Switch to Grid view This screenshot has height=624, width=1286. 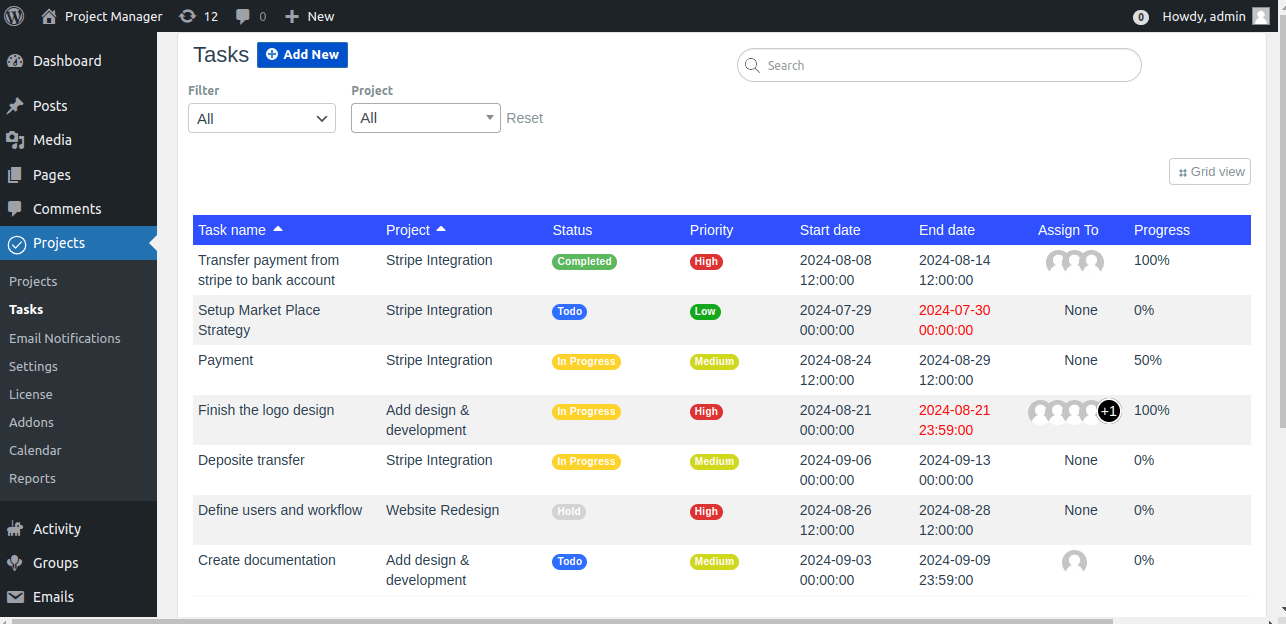(1210, 172)
